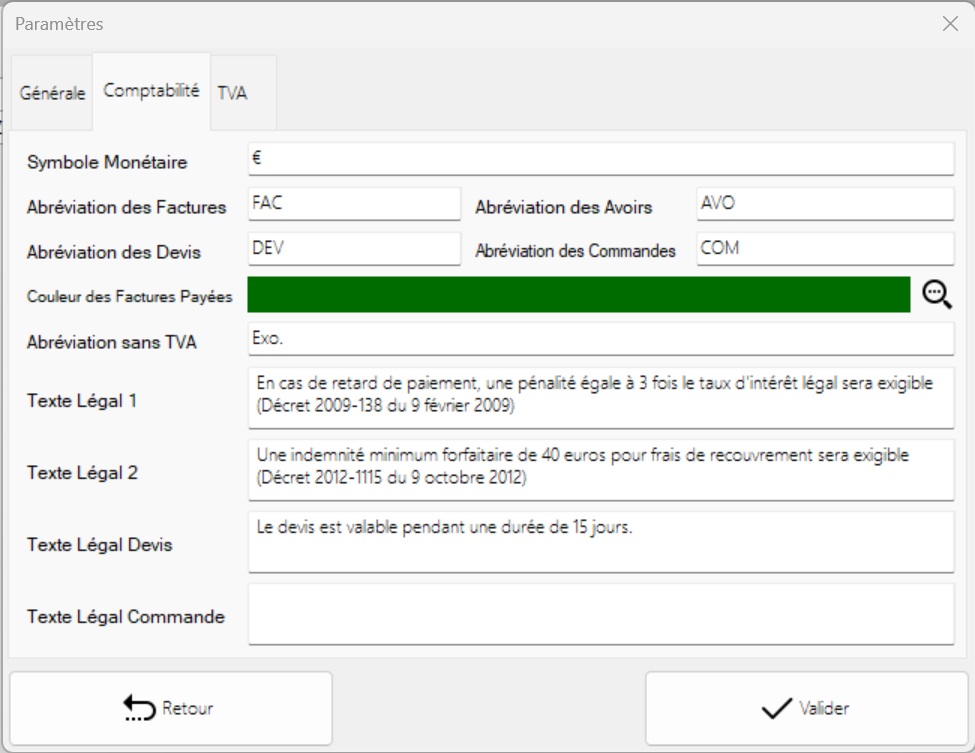Click the Abréviation des Avoirs field
Viewport: 975px width, 753px height.
coord(825,203)
